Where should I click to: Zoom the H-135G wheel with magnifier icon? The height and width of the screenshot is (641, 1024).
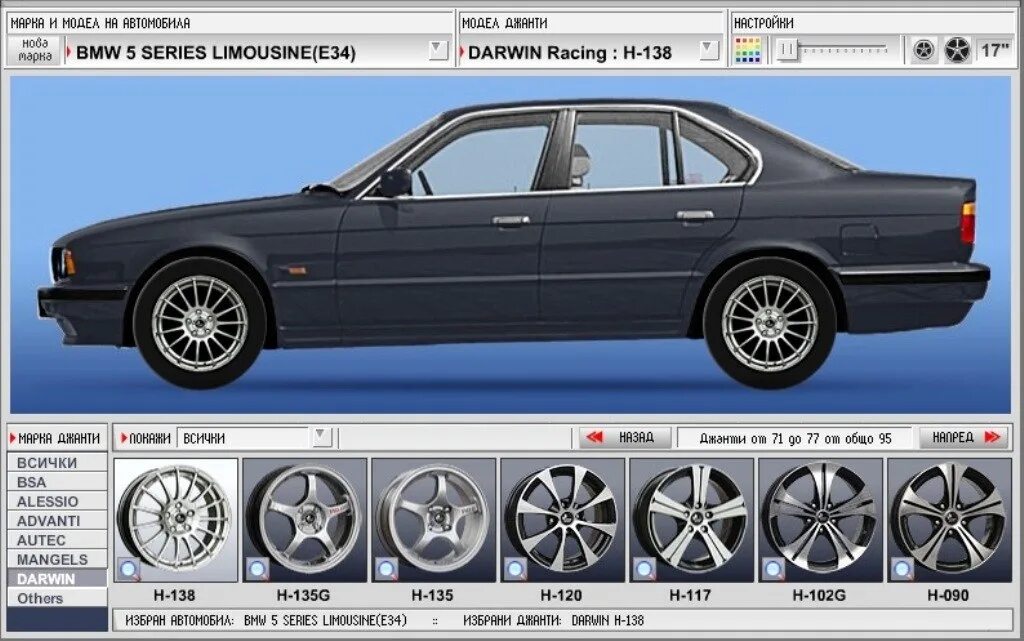[257, 569]
